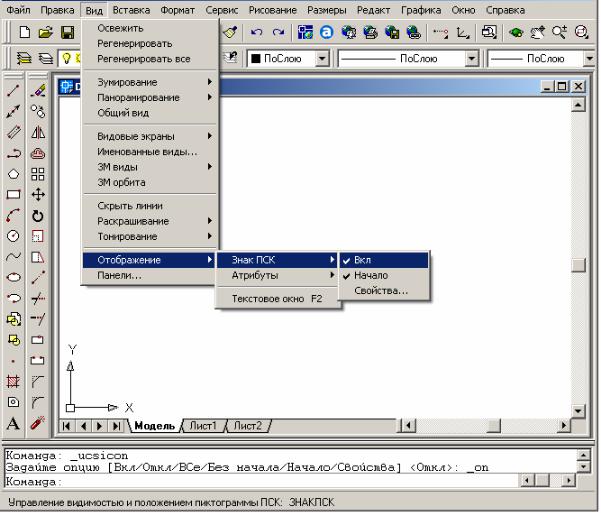Screen dimensions: 601x513
Task: Click the drawing vertical scrollbar thumb
Action: (578, 265)
